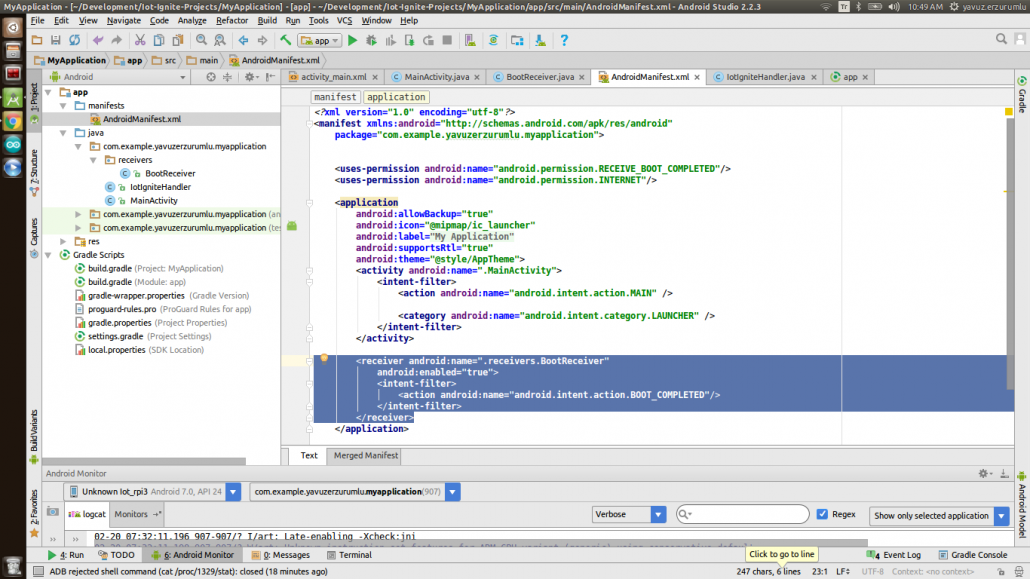
Task: Collapse the Gradle Scripts node
Action: tap(49, 255)
